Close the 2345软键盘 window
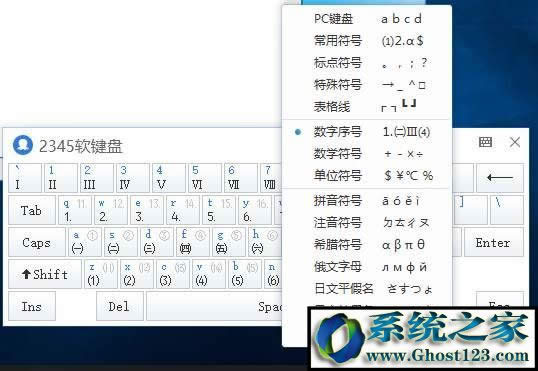Viewport: 538px width, 371px height. pyautogui.click(x=515, y=142)
